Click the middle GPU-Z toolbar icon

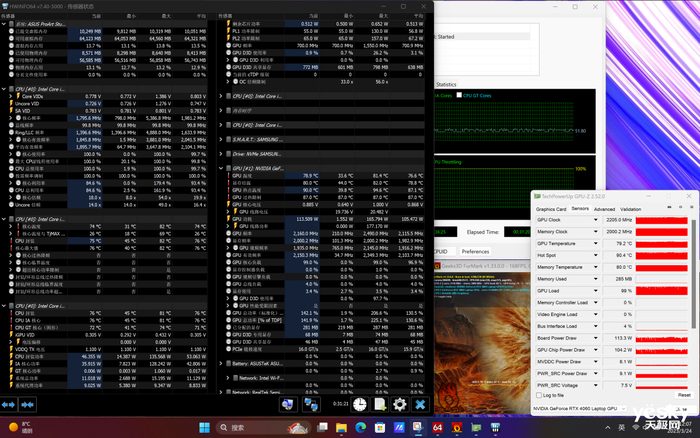(x=680, y=207)
